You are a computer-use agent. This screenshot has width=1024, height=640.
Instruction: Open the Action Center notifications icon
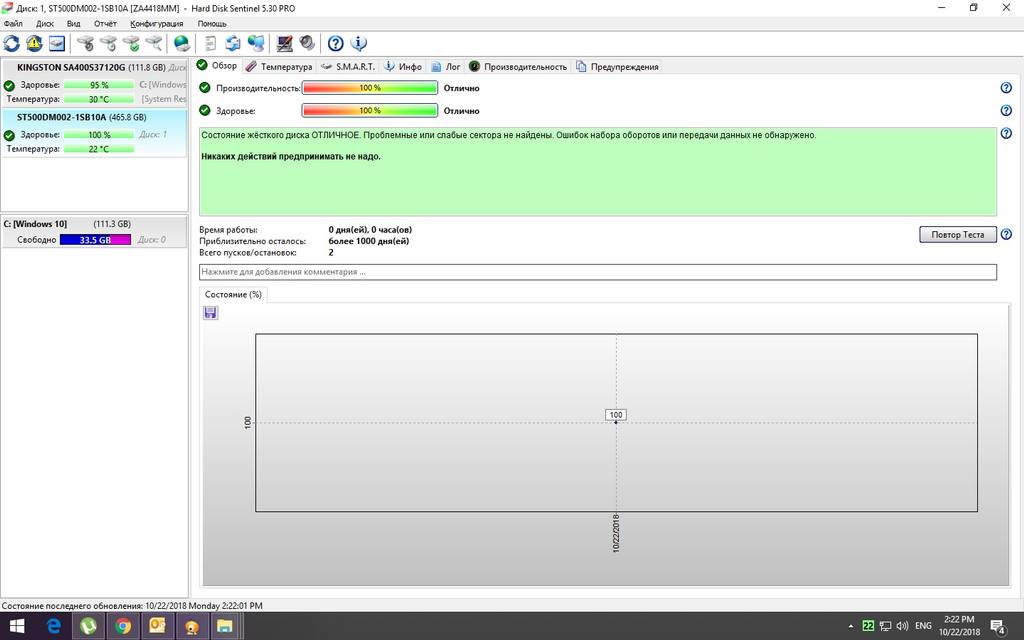[x=999, y=626]
